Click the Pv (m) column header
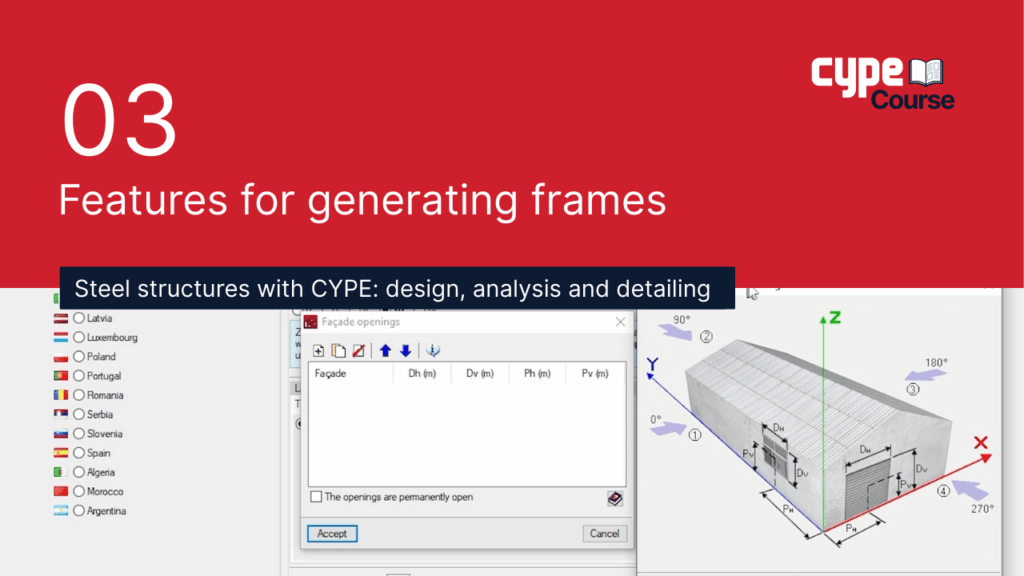The width and height of the screenshot is (1024, 576). (595, 374)
